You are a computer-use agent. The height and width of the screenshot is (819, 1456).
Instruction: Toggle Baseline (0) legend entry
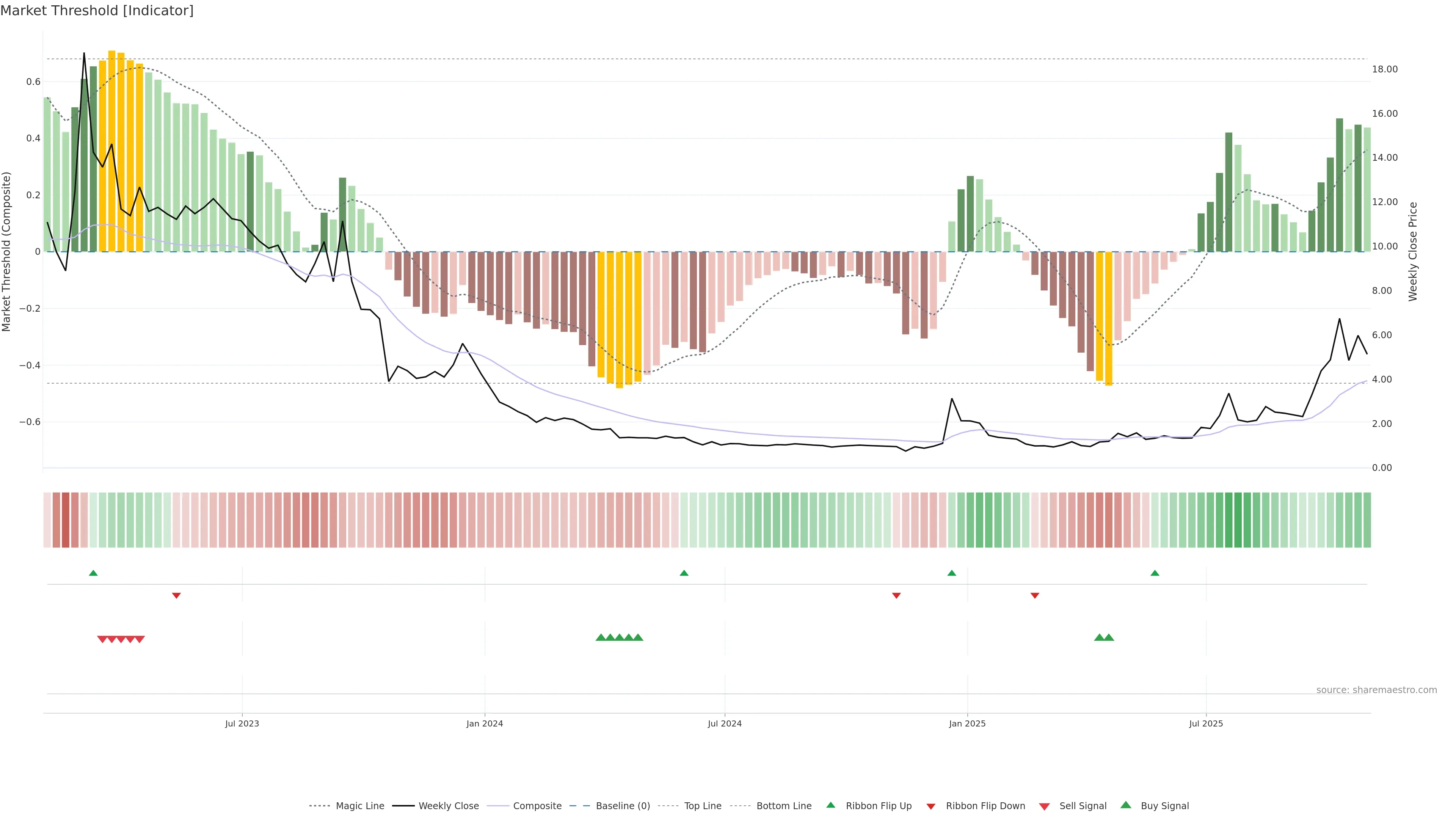click(623, 806)
